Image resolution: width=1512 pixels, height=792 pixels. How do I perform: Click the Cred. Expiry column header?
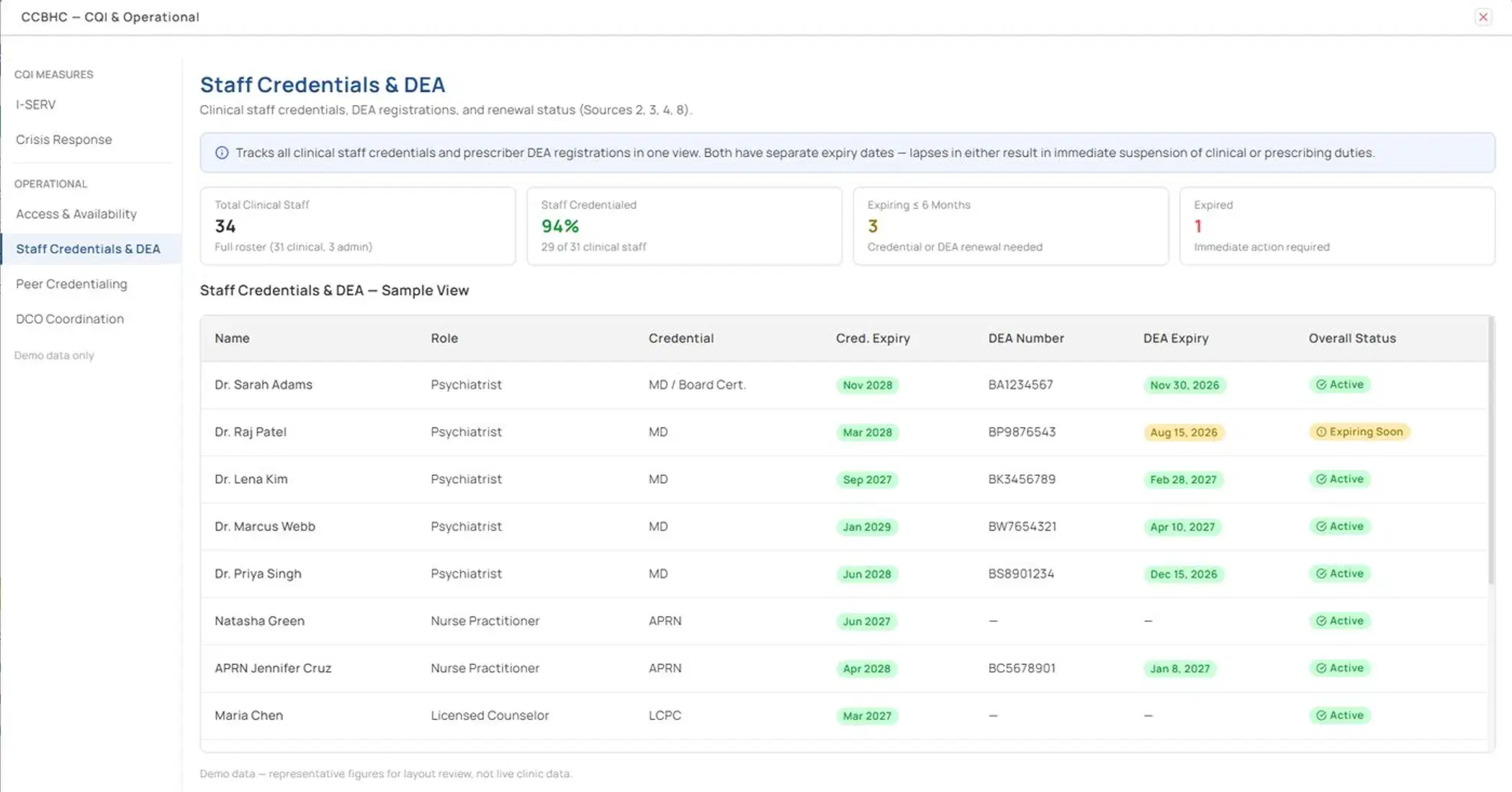point(873,338)
